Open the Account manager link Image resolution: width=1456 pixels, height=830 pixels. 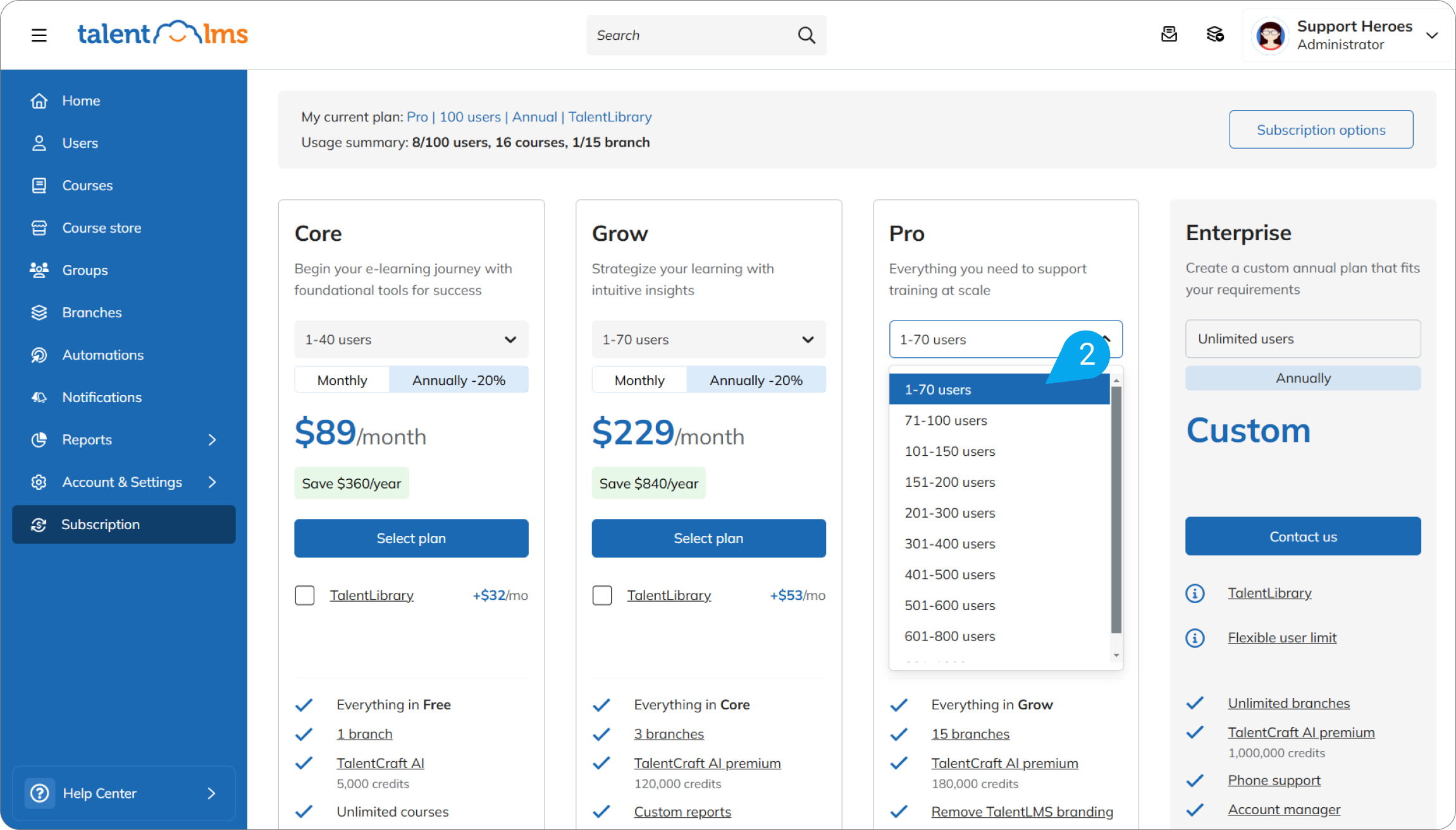[x=1284, y=810]
